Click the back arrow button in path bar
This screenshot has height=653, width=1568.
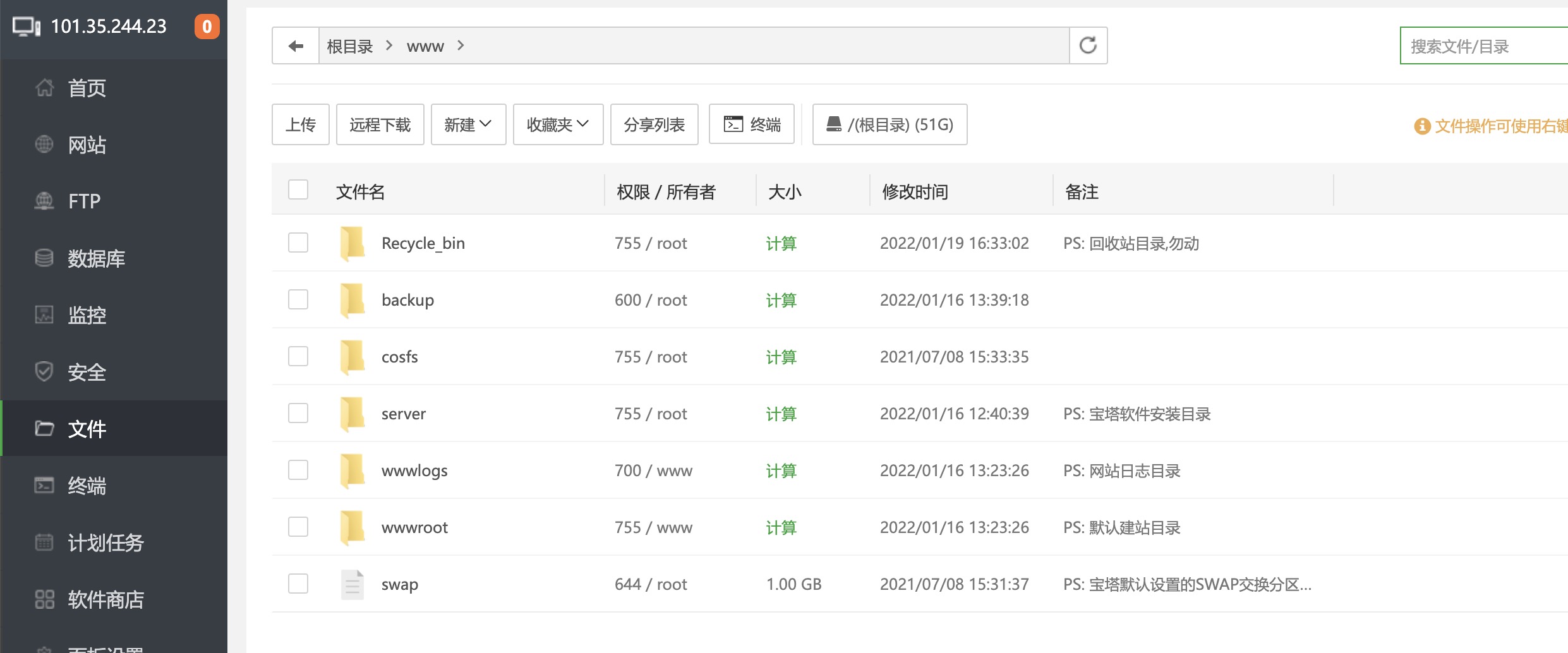click(x=296, y=45)
